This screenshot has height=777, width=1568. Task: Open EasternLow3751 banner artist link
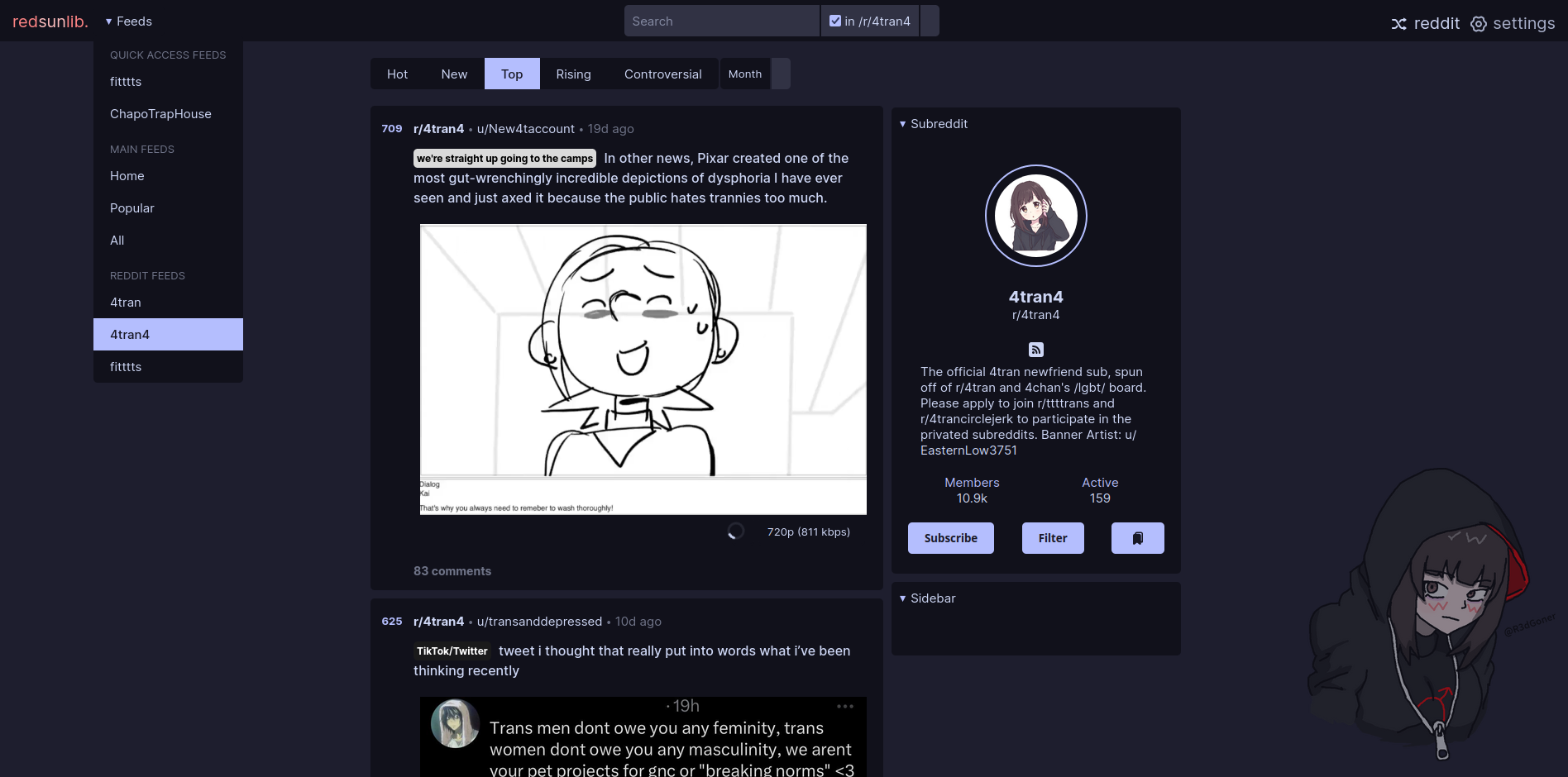coord(968,450)
